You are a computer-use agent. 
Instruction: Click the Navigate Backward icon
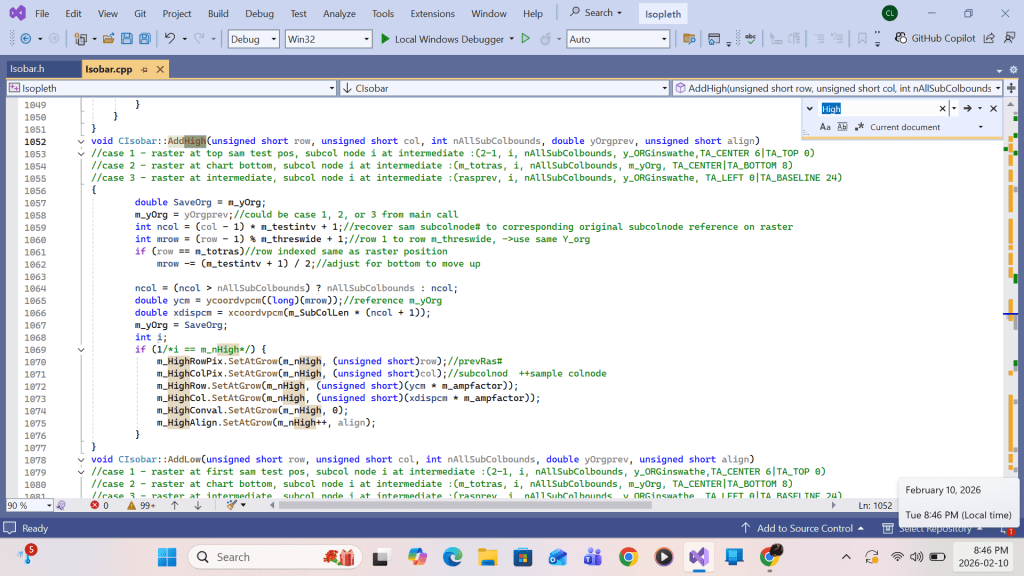click(x=25, y=39)
